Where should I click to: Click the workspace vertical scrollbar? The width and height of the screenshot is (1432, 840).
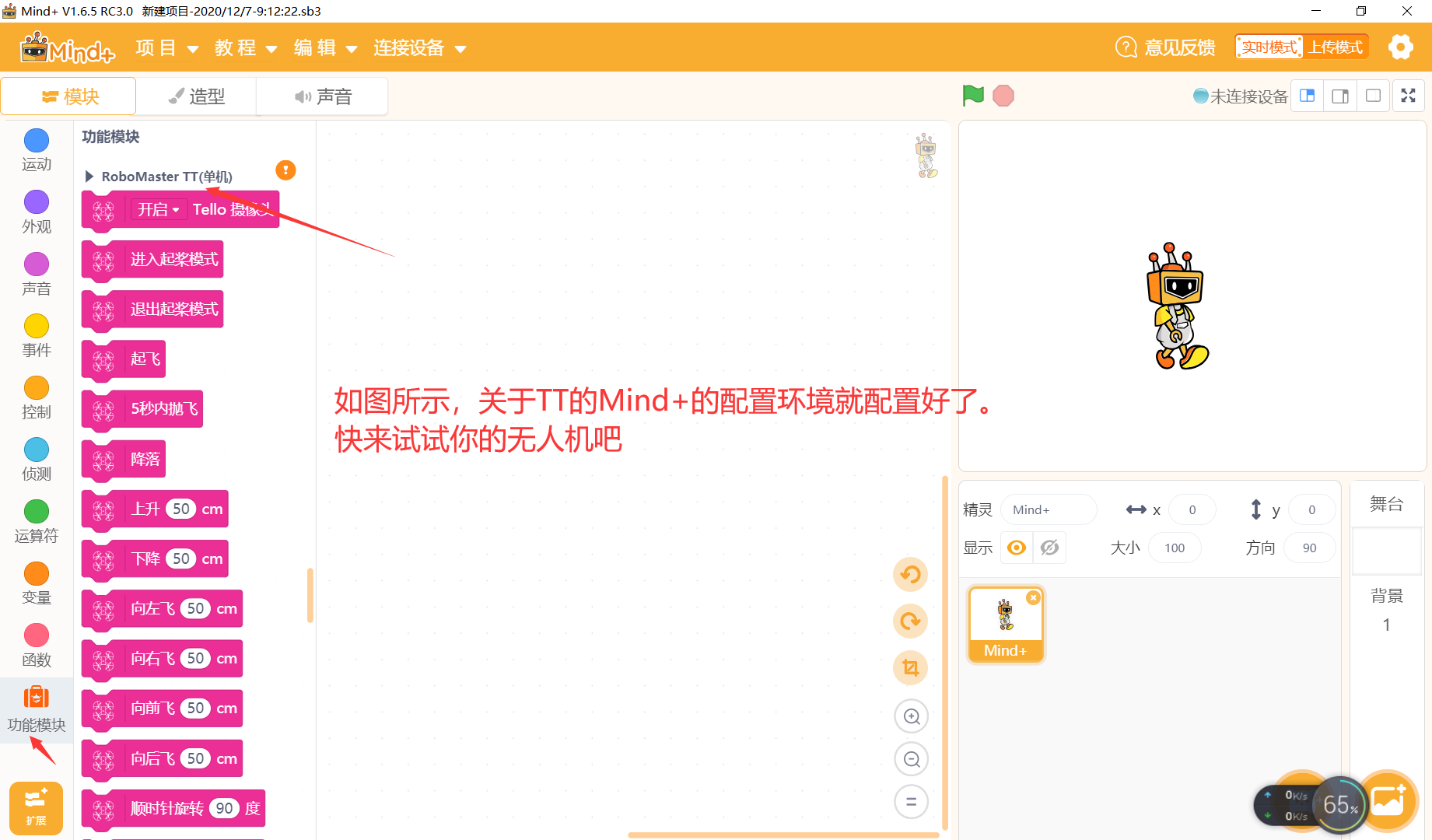point(945,653)
